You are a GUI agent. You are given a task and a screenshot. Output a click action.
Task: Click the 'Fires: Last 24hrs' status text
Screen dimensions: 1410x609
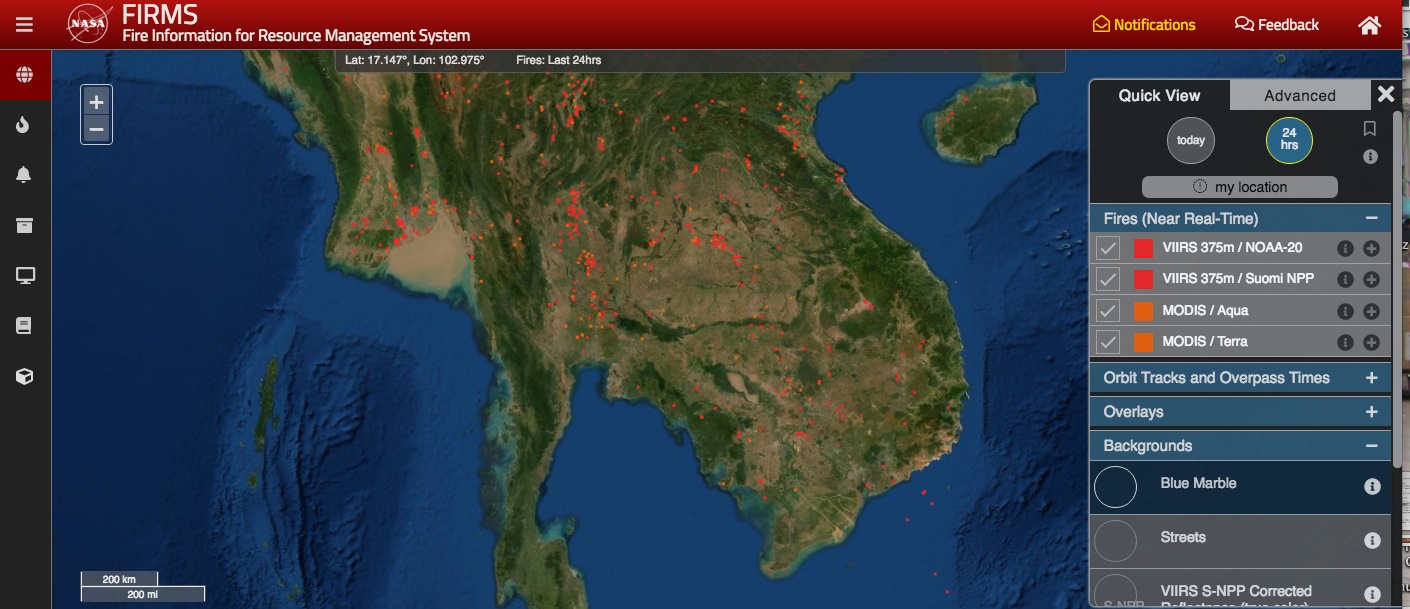pos(559,60)
